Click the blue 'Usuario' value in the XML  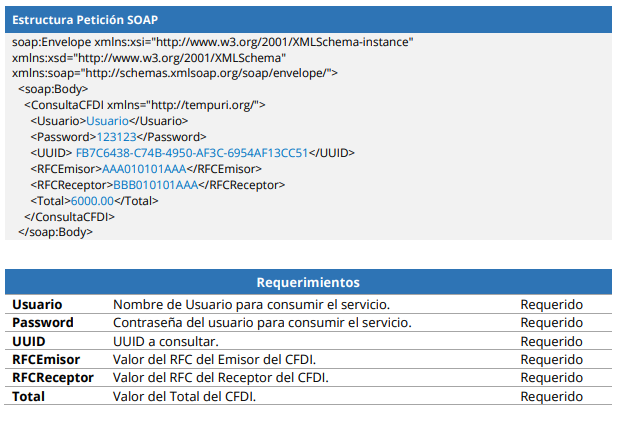(x=107, y=121)
